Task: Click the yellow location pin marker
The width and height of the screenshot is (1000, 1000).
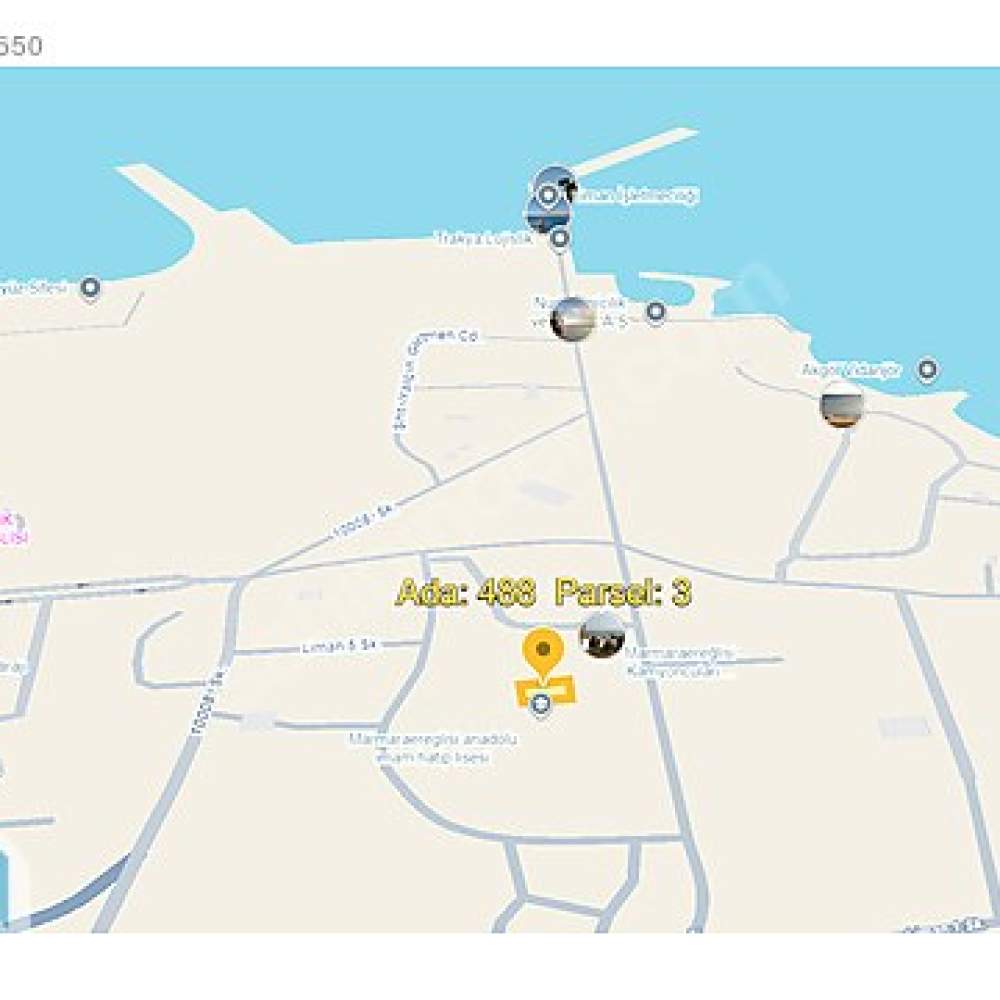Action: coord(543,654)
